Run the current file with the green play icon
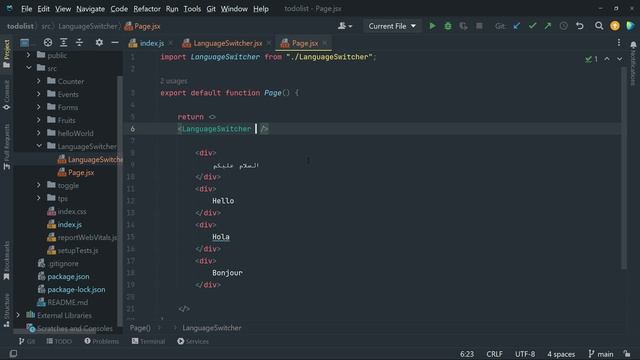 pyautogui.click(x=432, y=26)
